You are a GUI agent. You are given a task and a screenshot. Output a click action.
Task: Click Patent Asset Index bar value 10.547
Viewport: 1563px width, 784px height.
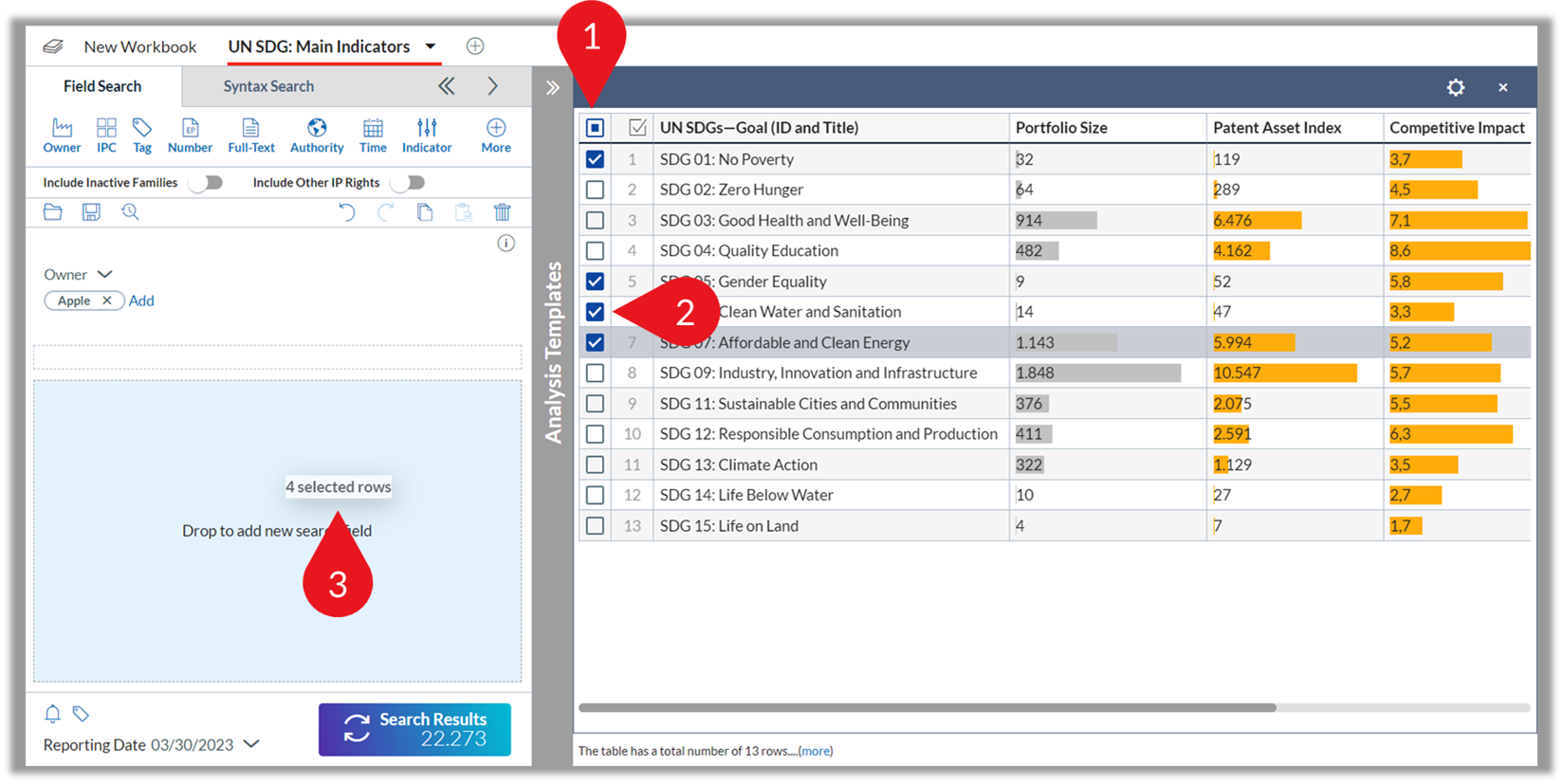tap(1284, 373)
